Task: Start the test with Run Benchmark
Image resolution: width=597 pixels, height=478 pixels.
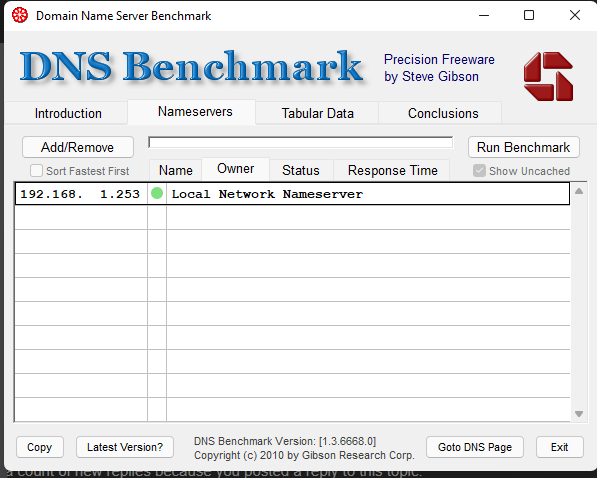Action: pos(524,147)
